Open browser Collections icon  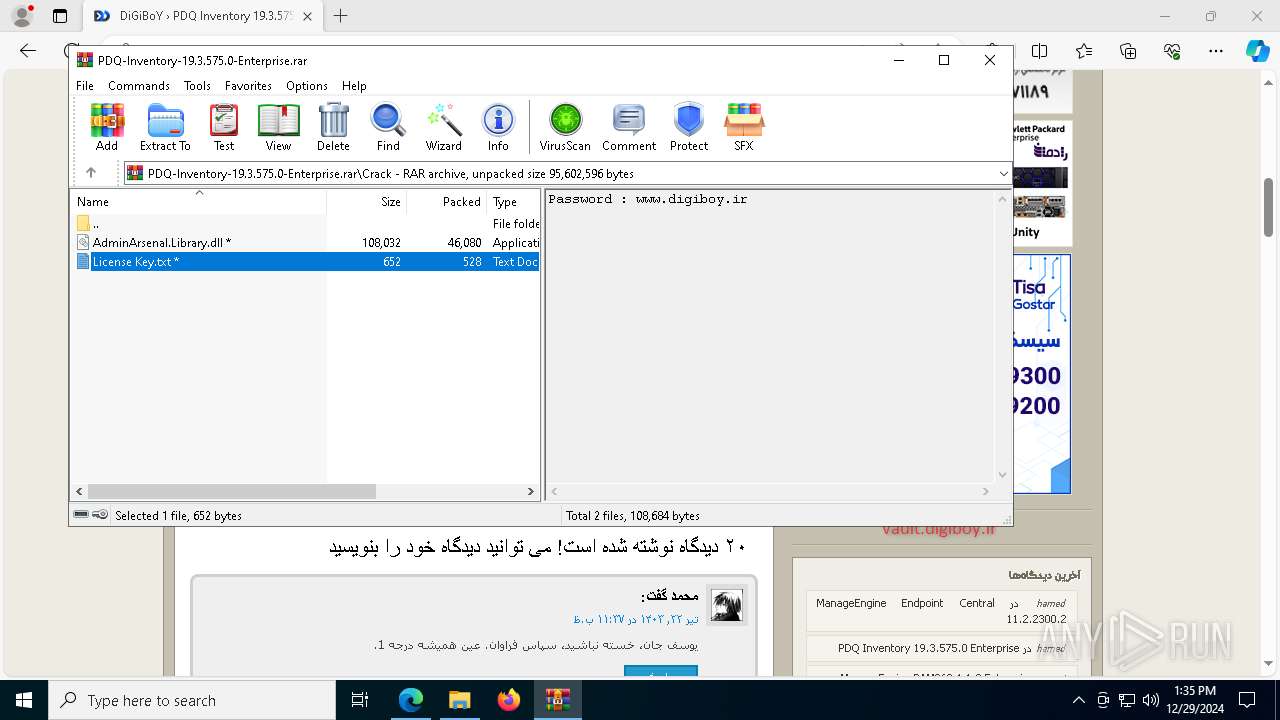point(1128,51)
